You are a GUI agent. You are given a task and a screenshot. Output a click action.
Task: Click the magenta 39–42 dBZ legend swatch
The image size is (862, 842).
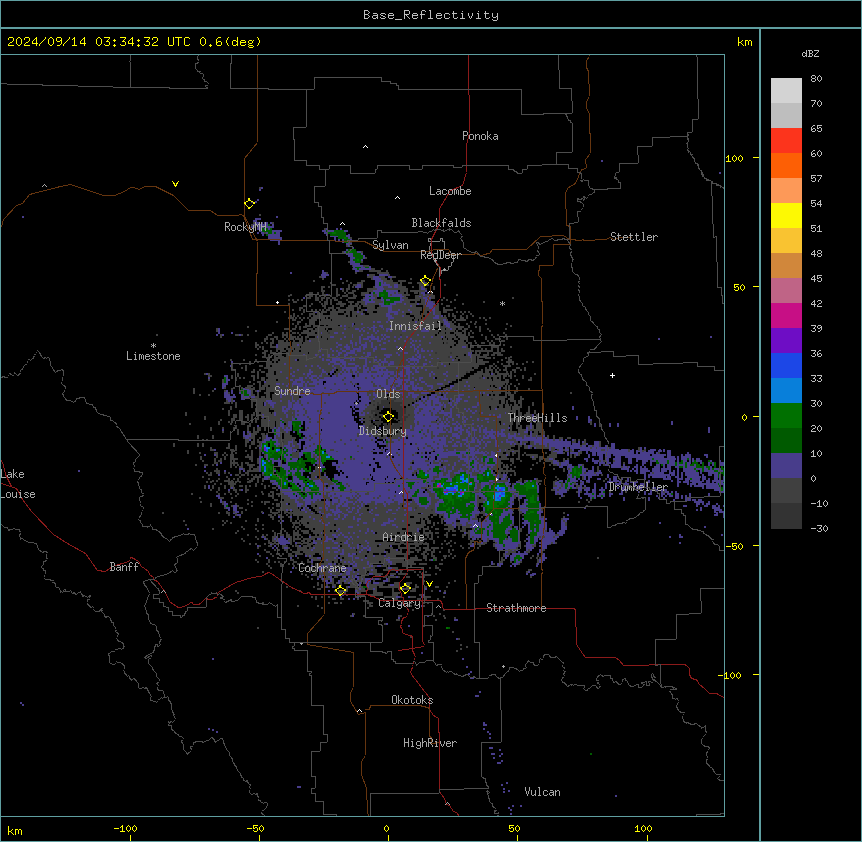(x=786, y=315)
